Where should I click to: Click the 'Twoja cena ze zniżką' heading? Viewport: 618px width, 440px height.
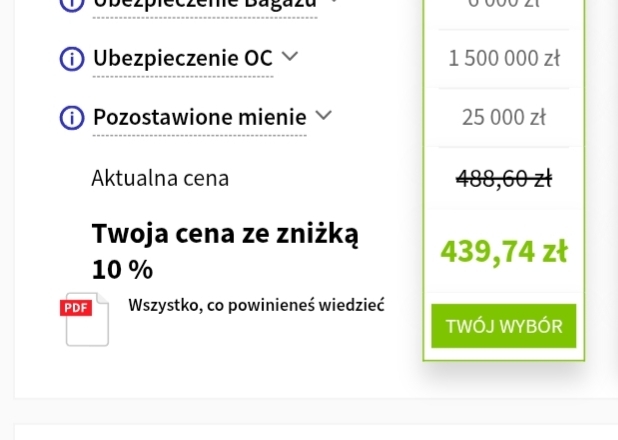(x=225, y=234)
